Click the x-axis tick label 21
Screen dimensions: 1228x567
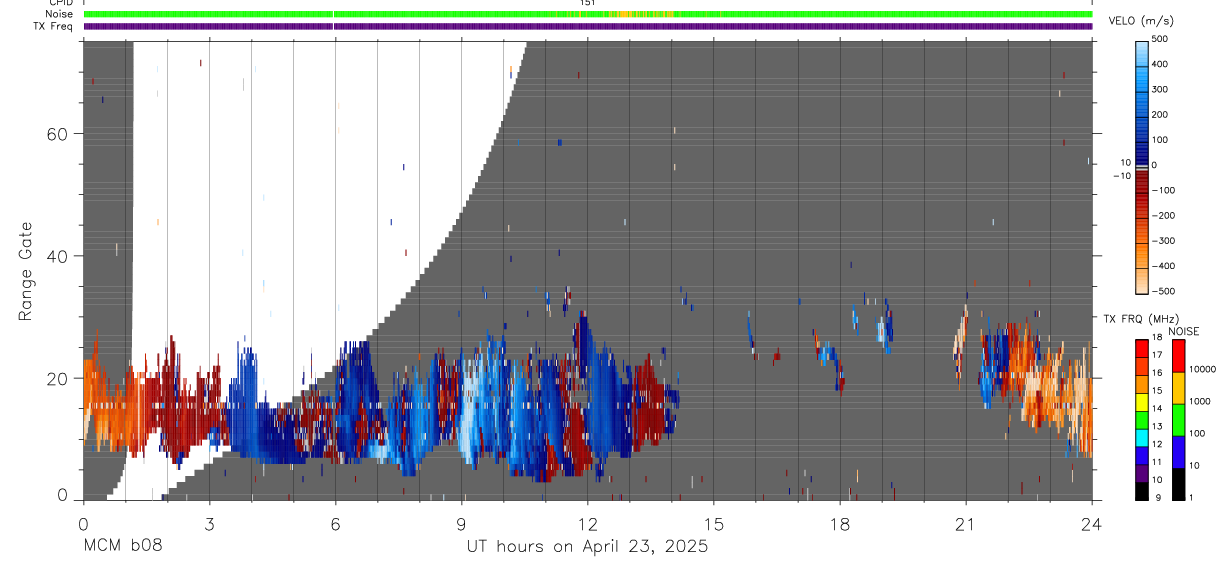pos(966,523)
